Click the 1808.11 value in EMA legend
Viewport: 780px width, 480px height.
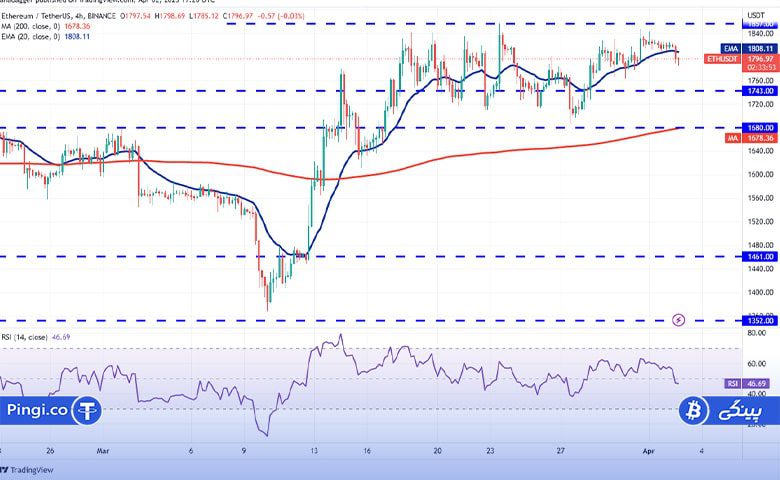point(77,36)
